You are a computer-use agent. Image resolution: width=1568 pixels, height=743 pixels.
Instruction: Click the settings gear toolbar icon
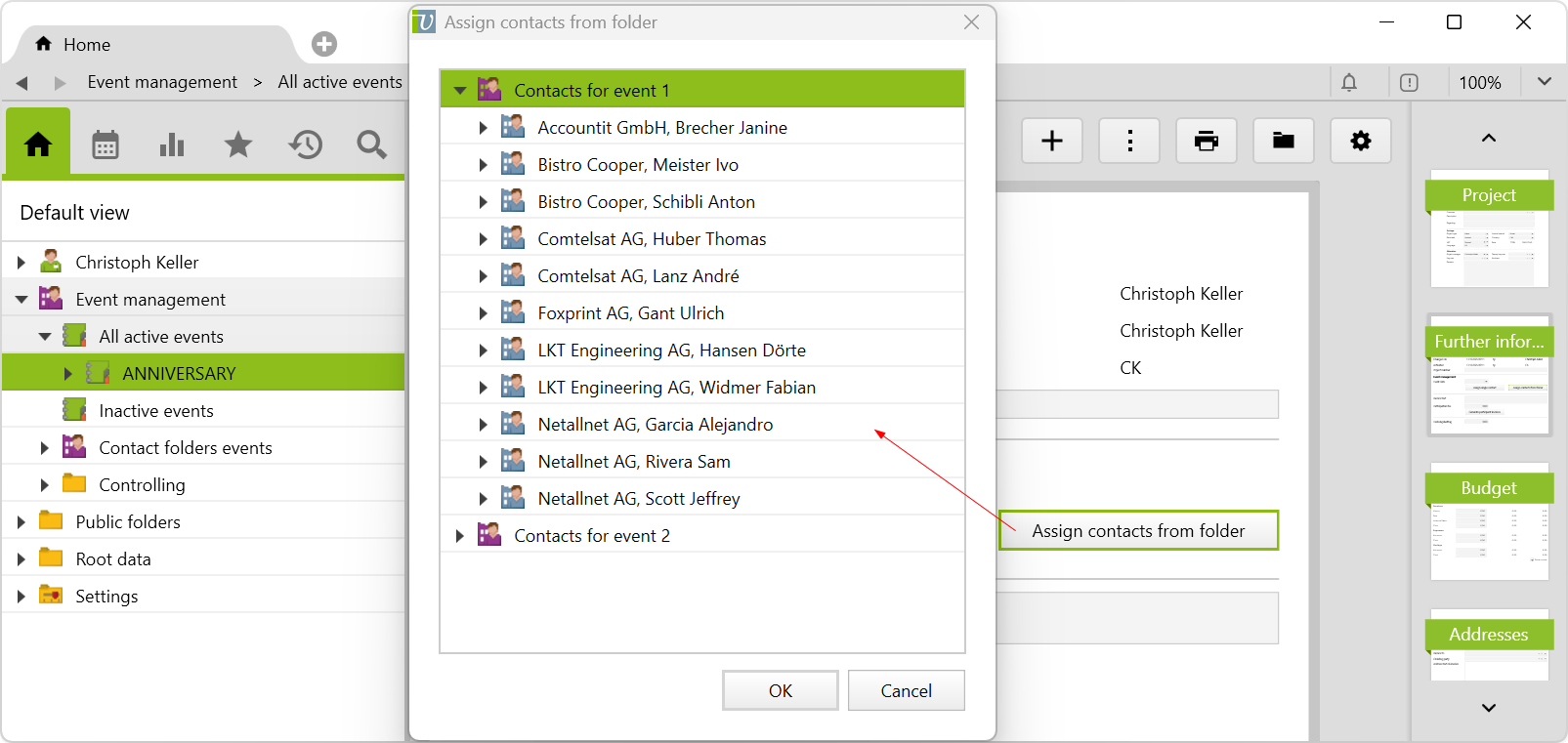(x=1360, y=141)
